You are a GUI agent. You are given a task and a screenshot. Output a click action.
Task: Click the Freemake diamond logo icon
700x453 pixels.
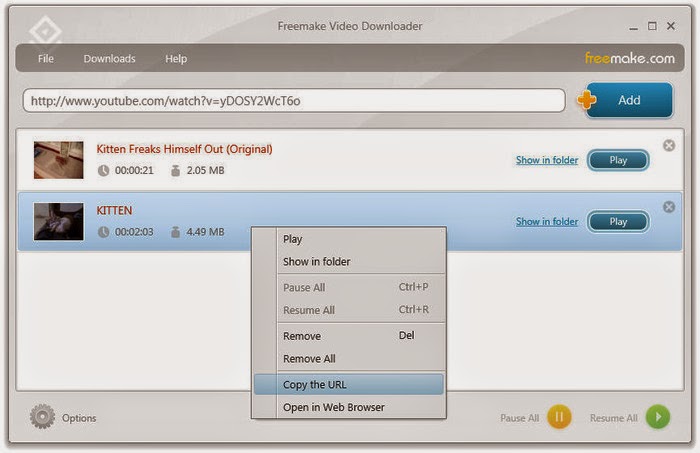coord(45,32)
